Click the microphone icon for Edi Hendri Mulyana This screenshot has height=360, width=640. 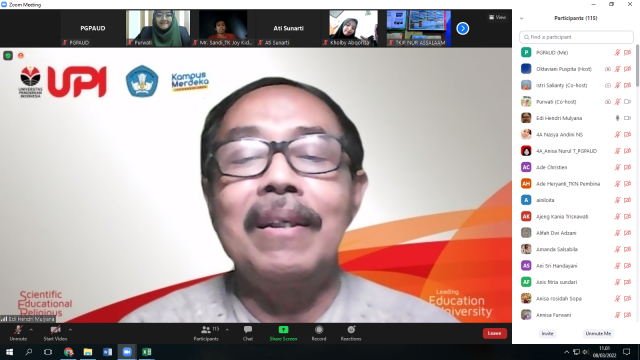pos(618,118)
